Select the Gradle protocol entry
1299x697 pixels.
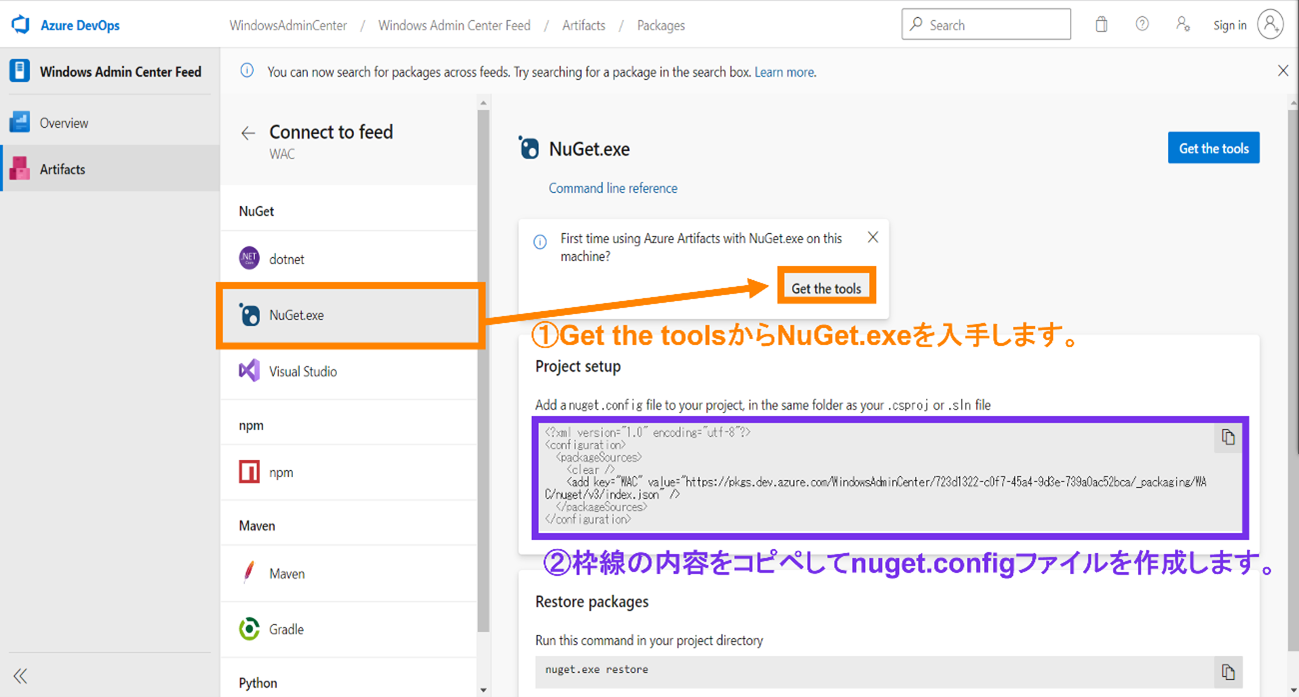(x=349, y=629)
